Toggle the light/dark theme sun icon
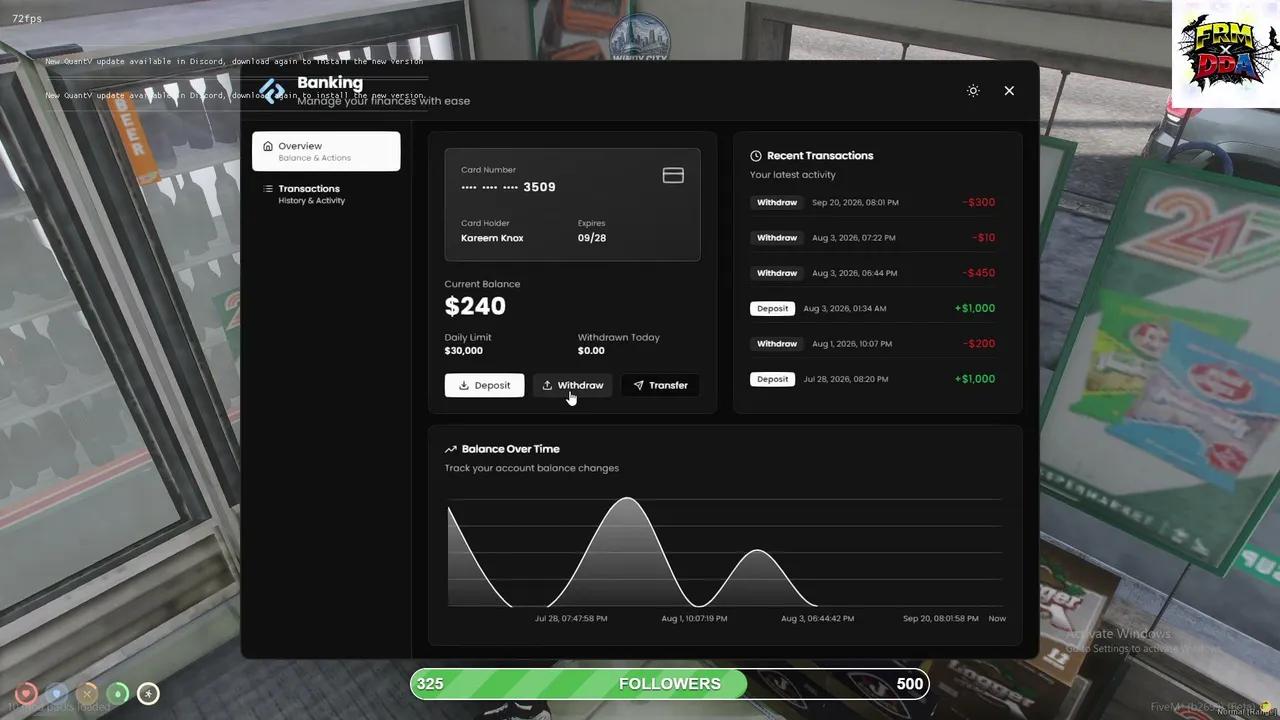The image size is (1280, 720). pyautogui.click(x=973, y=91)
